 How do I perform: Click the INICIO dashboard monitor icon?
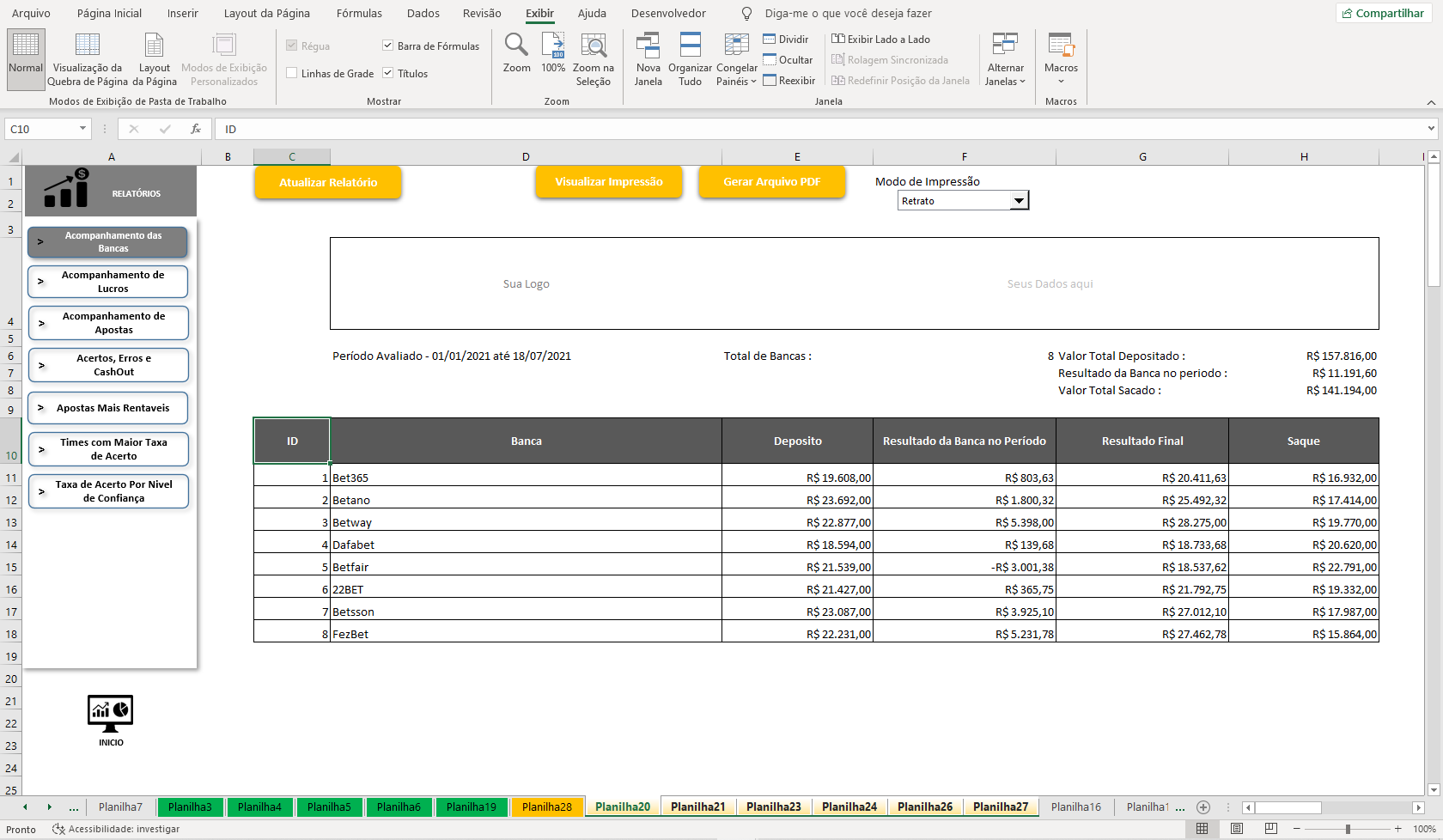111,714
